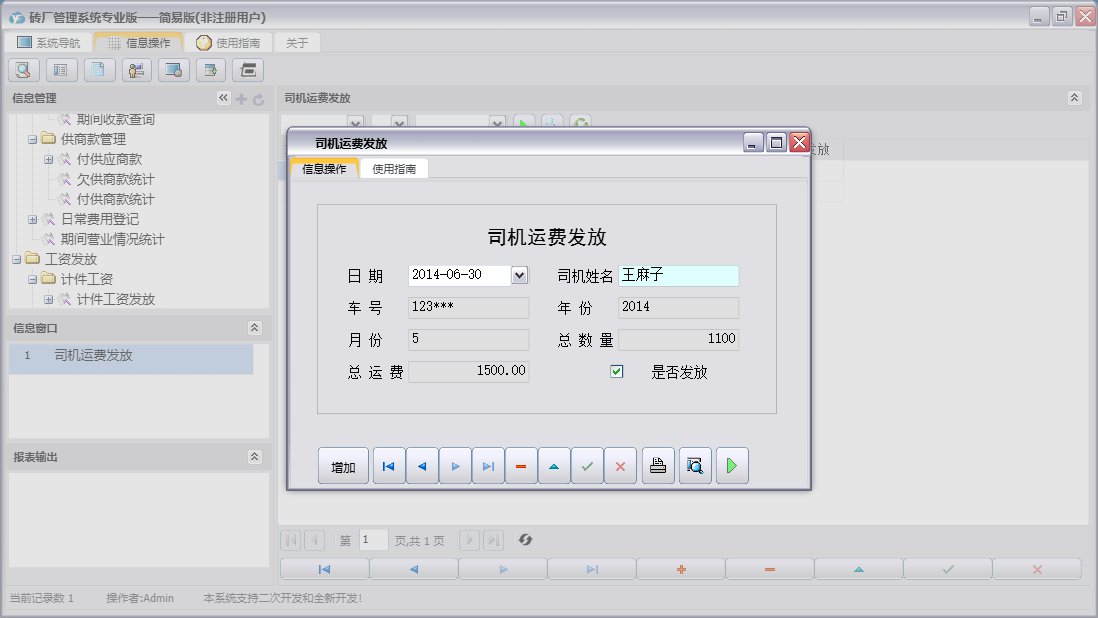1098x618 pixels.
Task: Click the magnifier search icon in the main toolbar
Action: click(24, 70)
